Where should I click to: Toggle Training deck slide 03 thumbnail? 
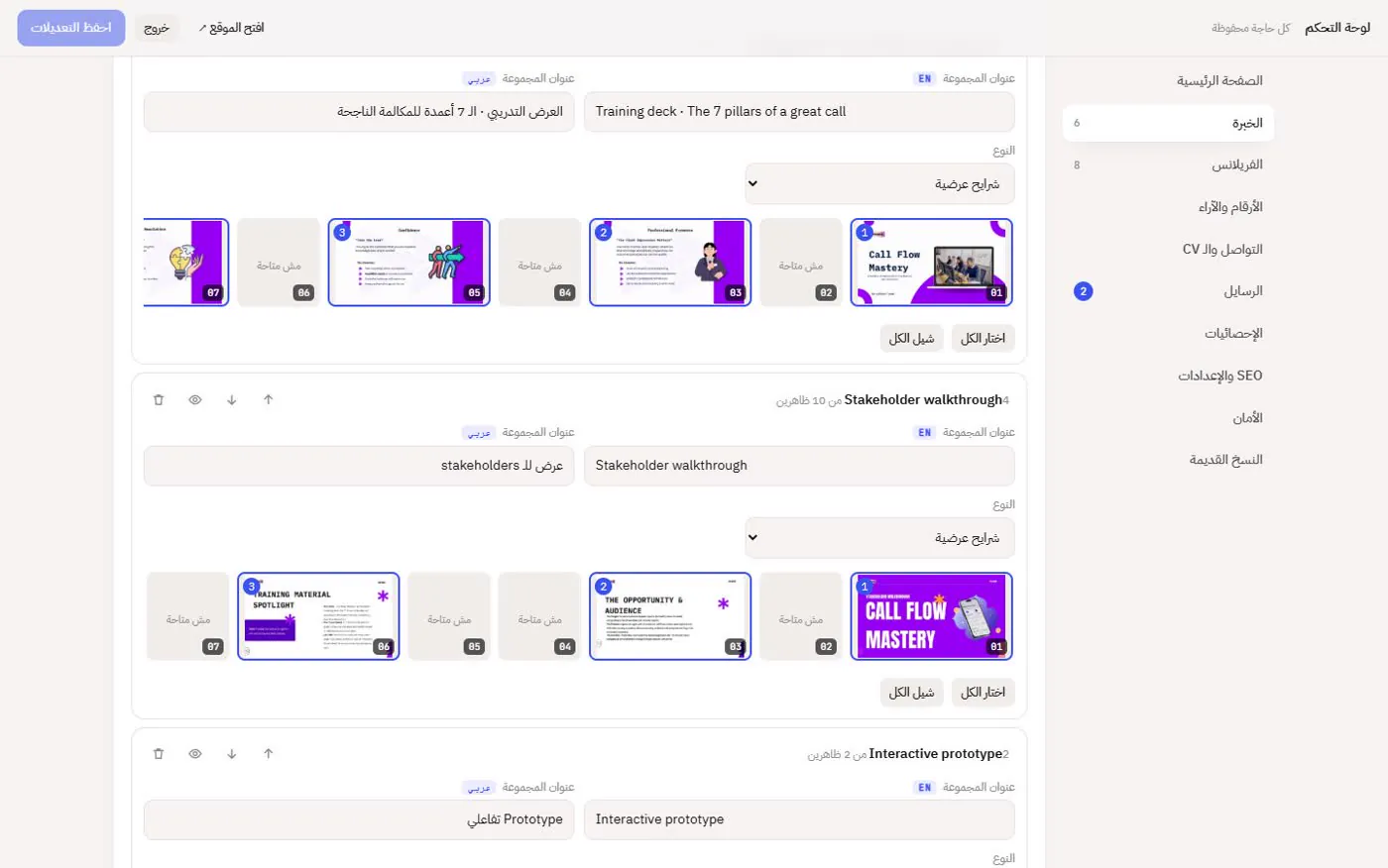(670, 263)
